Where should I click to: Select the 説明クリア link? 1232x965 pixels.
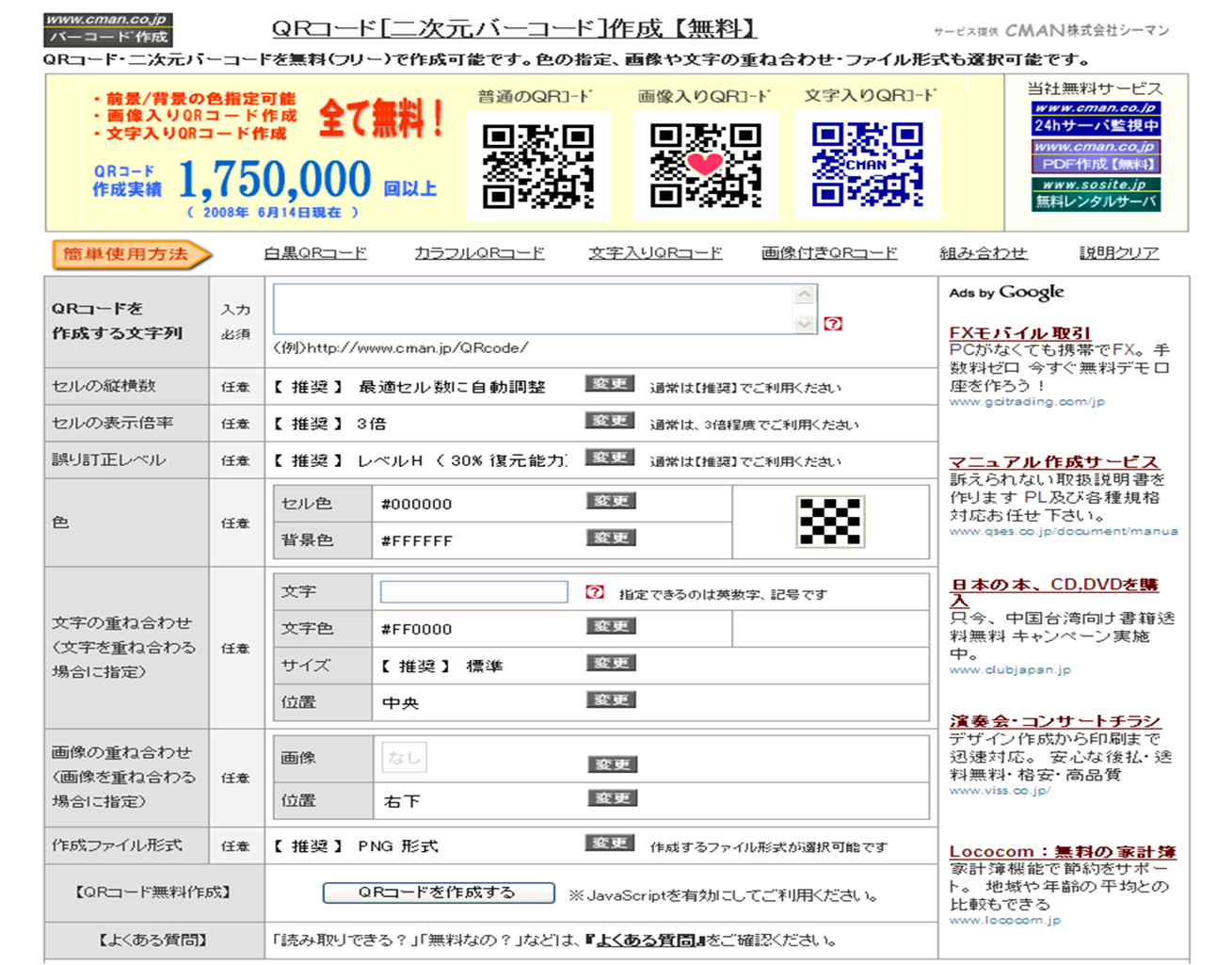[1119, 253]
